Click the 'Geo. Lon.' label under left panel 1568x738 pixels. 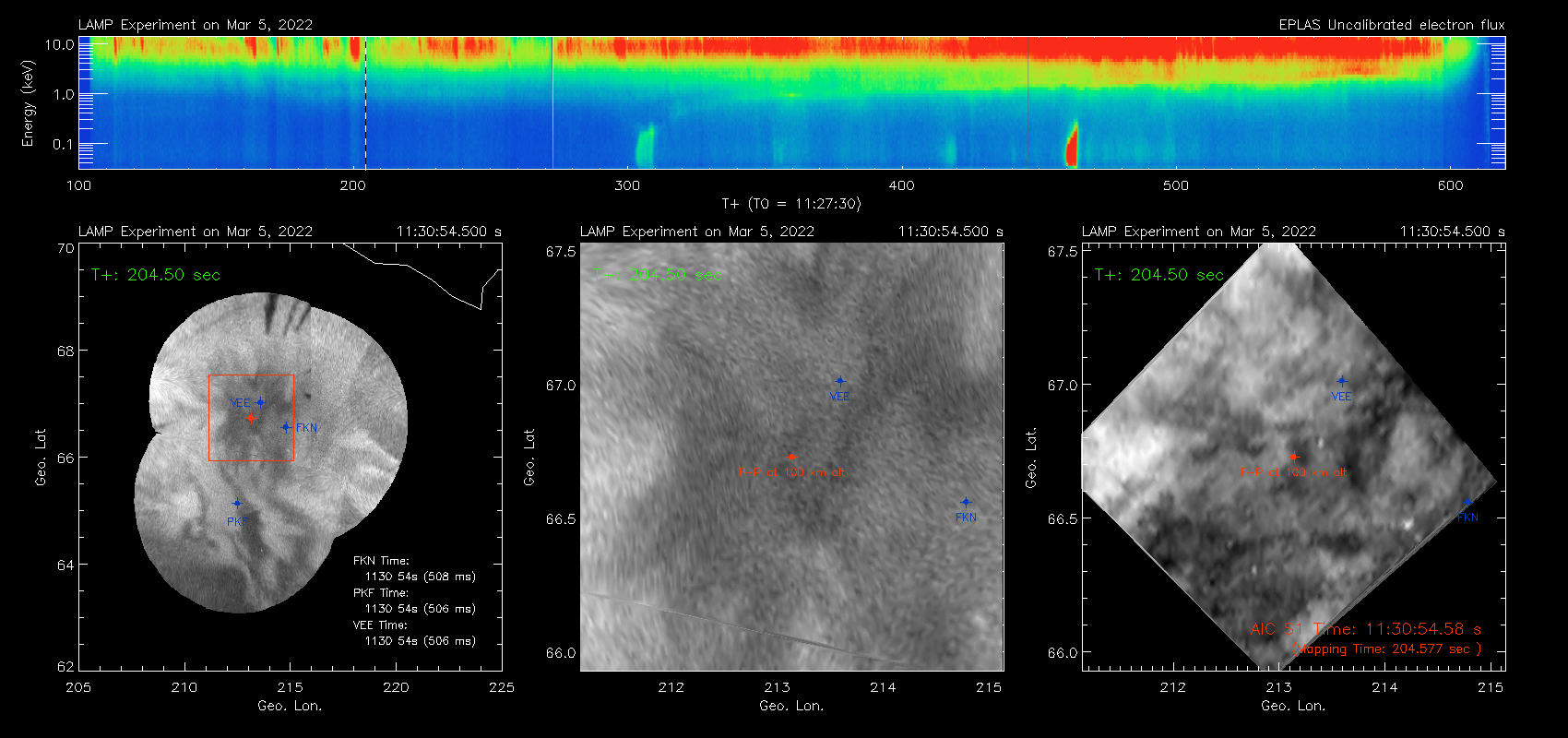click(290, 706)
